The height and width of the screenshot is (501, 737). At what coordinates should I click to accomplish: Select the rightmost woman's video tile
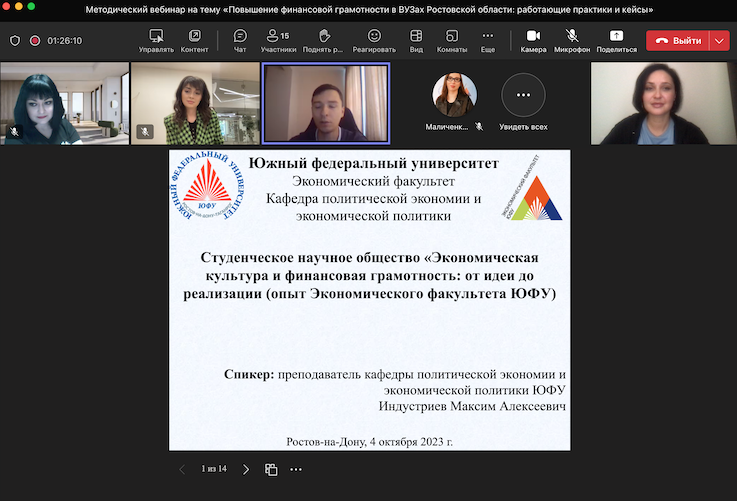click(x=664, y=103)
